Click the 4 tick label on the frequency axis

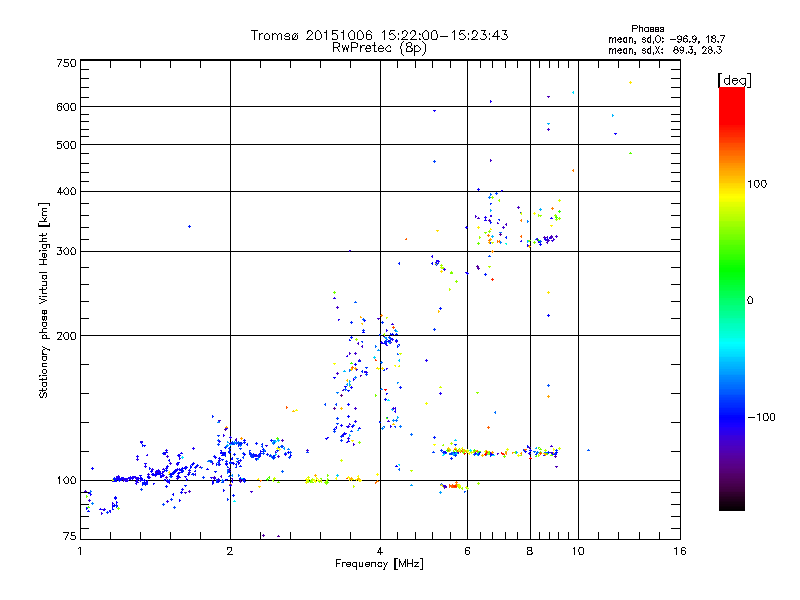[x=380, y=551]
